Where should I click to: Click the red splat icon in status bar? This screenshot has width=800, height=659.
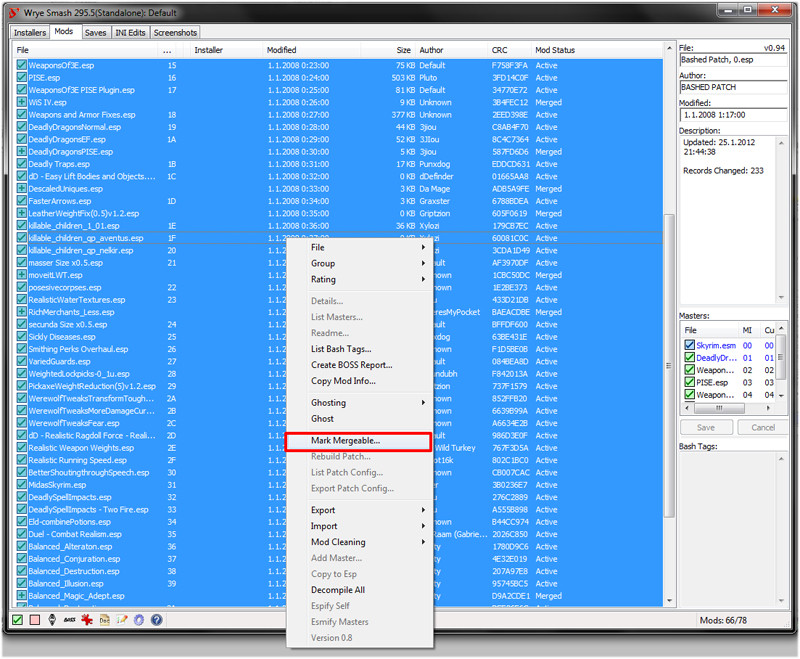click(x=87, y=620)
